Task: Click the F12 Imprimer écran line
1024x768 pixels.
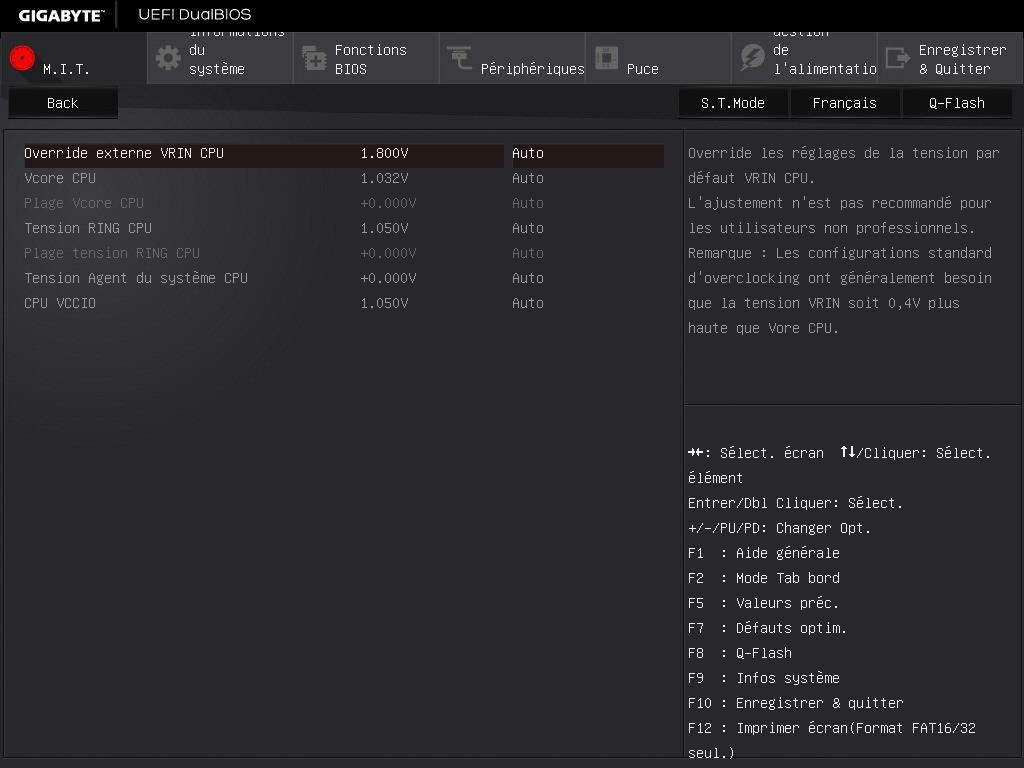Action: (x=831, y=741)
